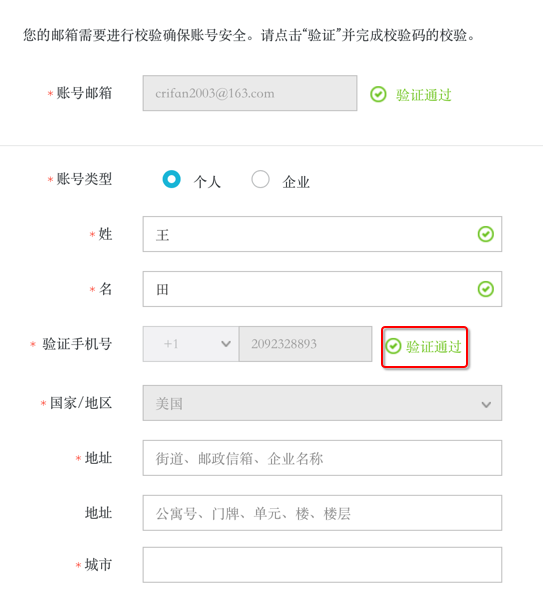Click the 企业 label text
Screen dimensions: 543x599
[x=296, y=182]
